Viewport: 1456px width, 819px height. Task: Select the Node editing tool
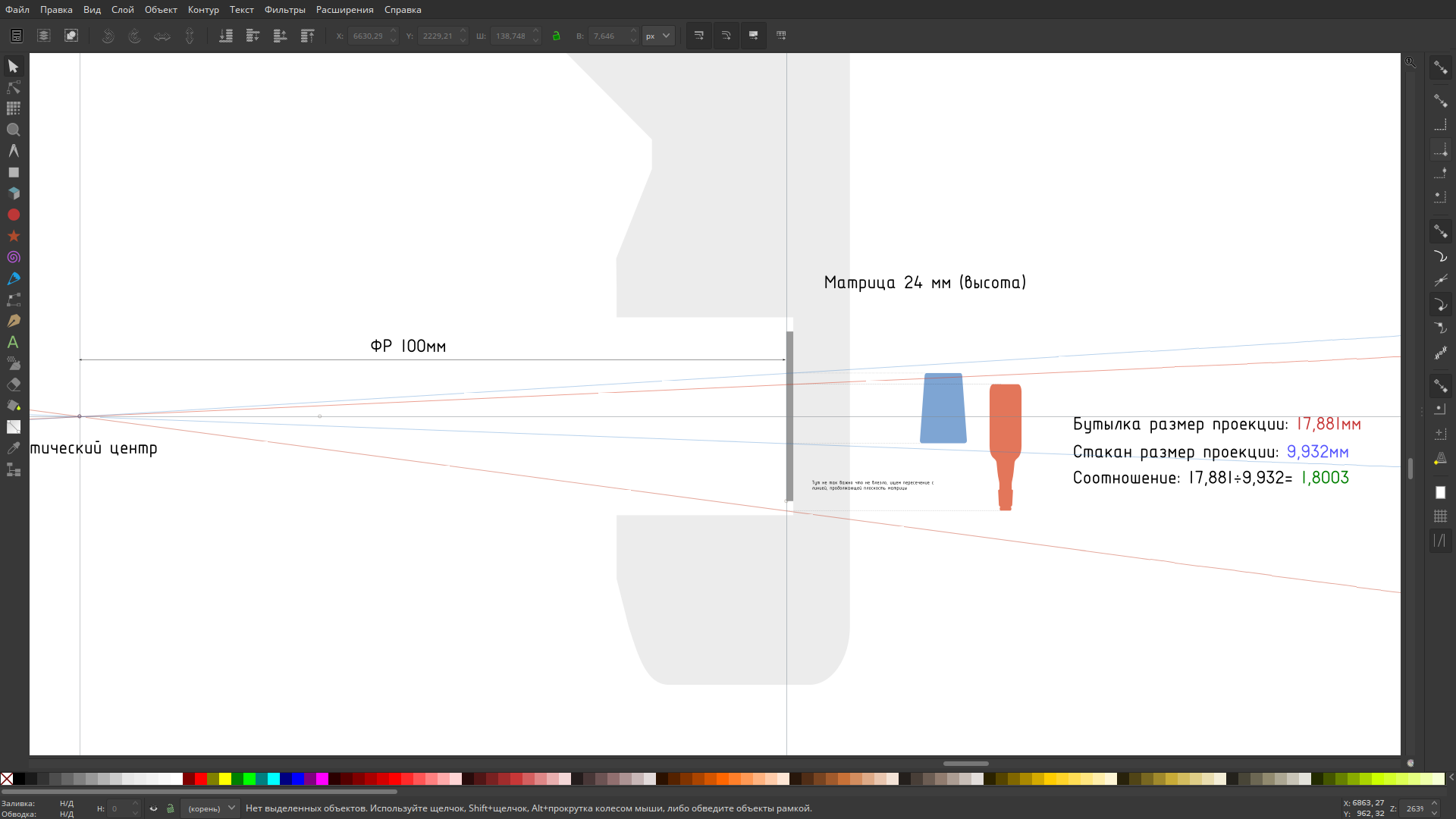point(14,88)
